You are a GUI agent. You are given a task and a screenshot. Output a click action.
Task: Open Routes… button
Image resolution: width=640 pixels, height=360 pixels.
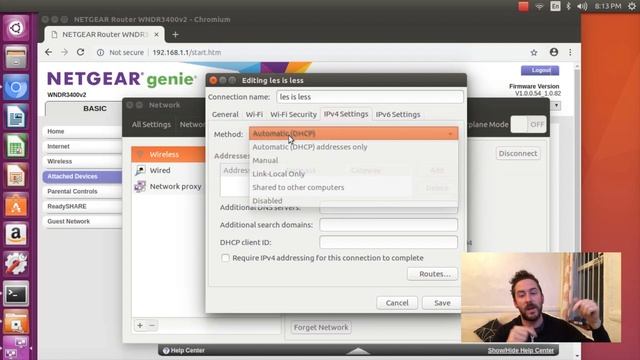pos(433,274)
